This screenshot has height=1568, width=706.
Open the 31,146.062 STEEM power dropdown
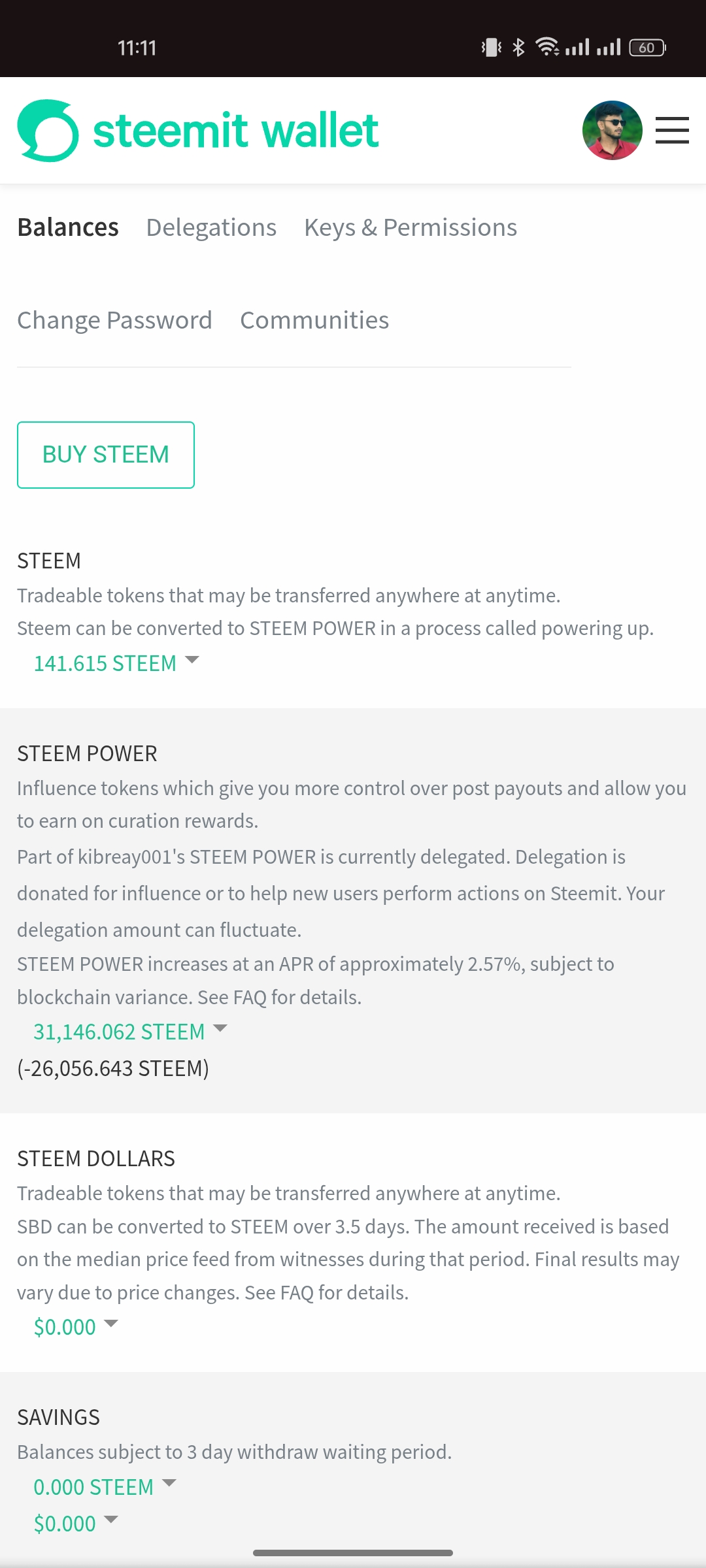coord(130,1032)
